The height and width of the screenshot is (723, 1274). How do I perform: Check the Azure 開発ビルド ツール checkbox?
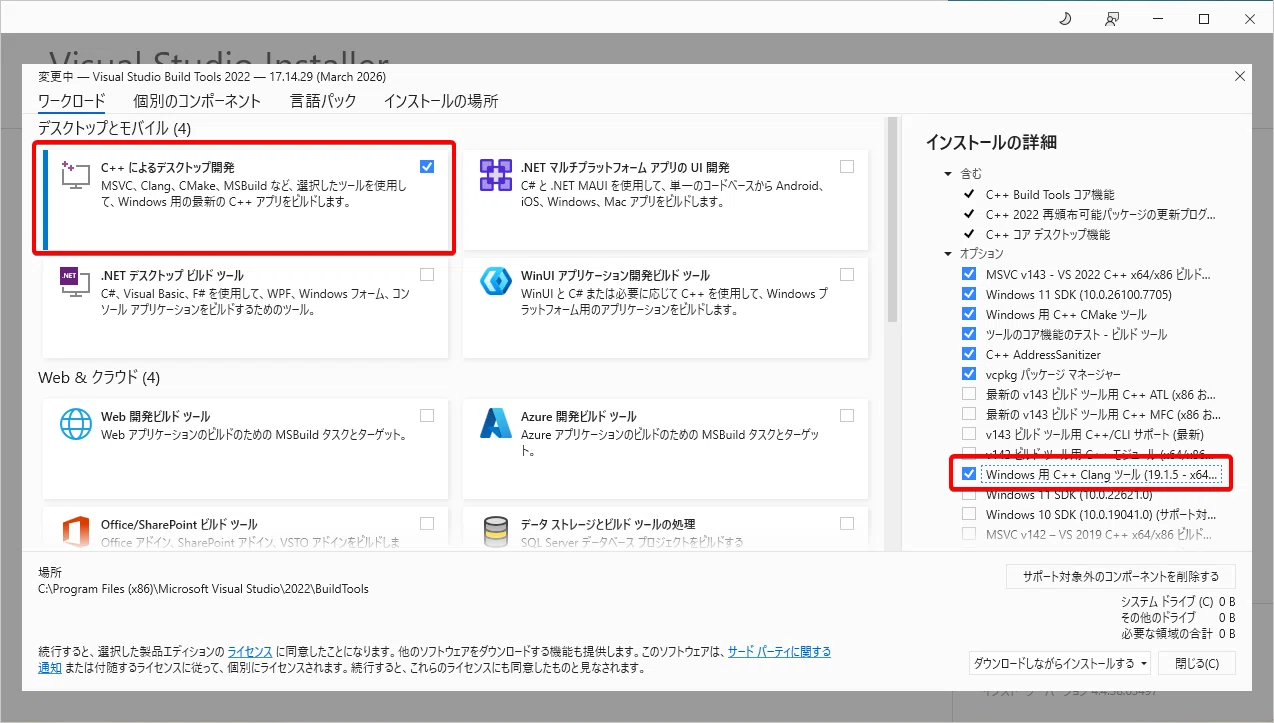tap(847, 415)
